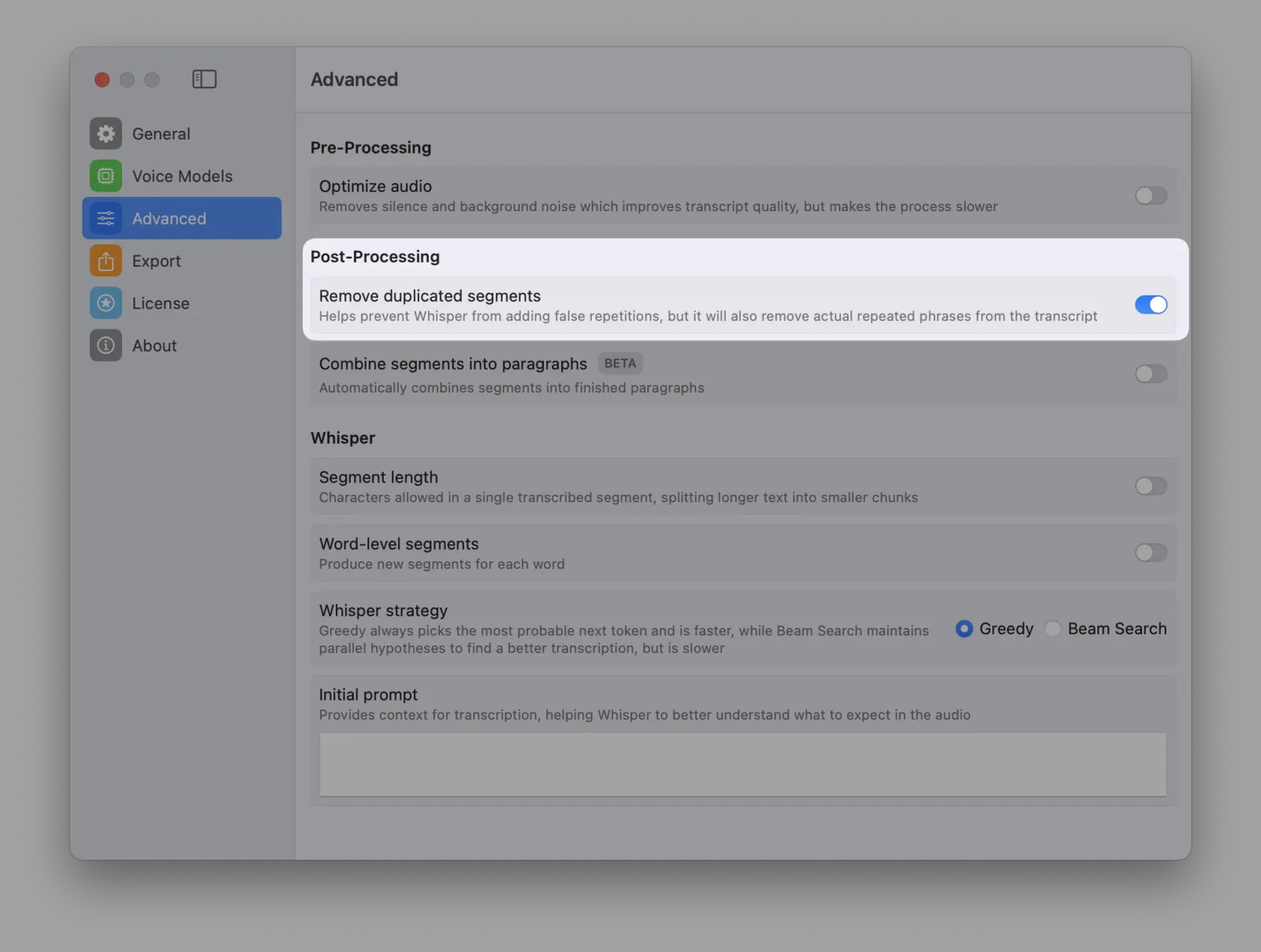
Task: Click the 'Whisper strategy' setting label
Action: (x=383, y=611)
